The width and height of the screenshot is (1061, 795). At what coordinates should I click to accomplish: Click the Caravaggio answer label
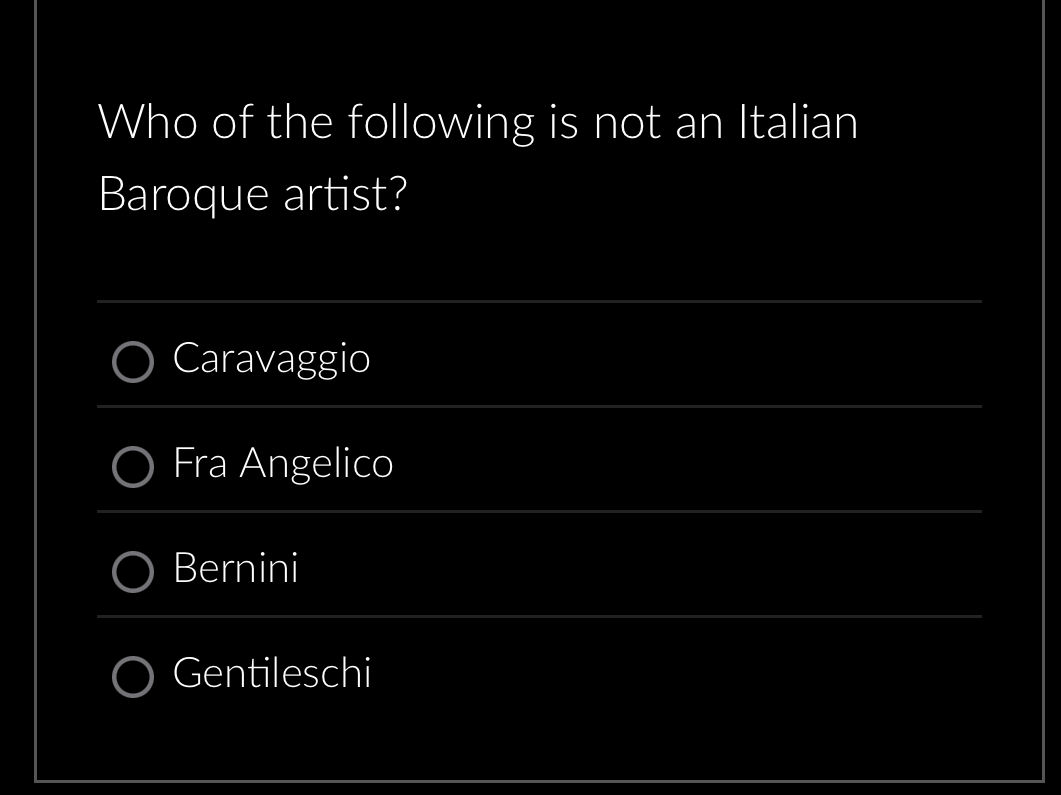pos(271,358)
